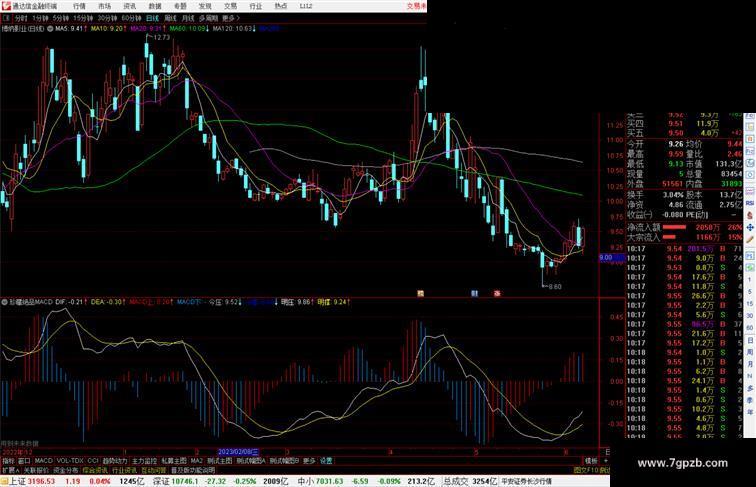756x487 pixels.
Task: Click the yellow marker icon under the candlestick chart
Action: (x=420, y=293)
